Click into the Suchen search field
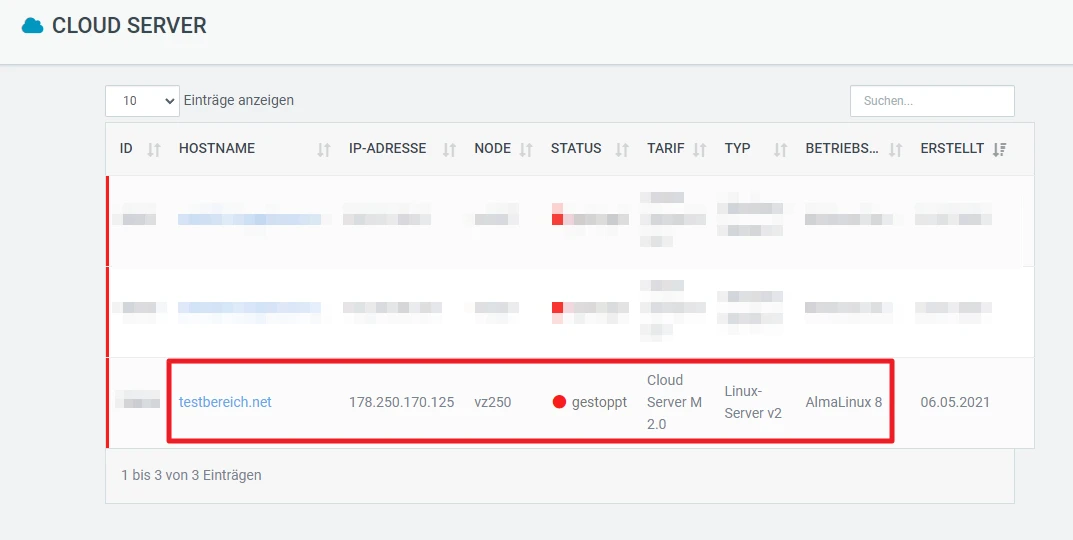The image size is (1073, 540). point(931,101)
